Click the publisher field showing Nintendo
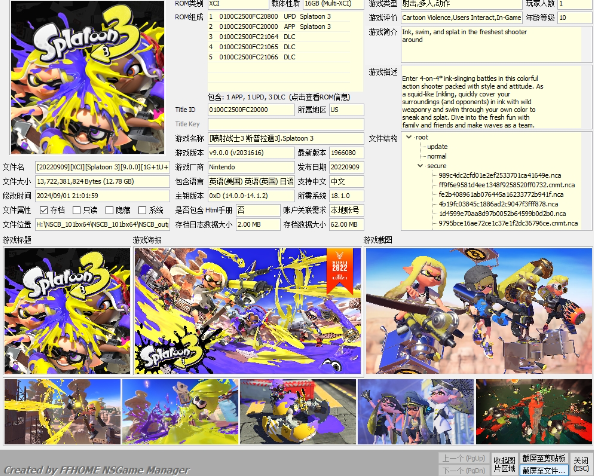Screen dimensions: 594x476 point(251,167)
